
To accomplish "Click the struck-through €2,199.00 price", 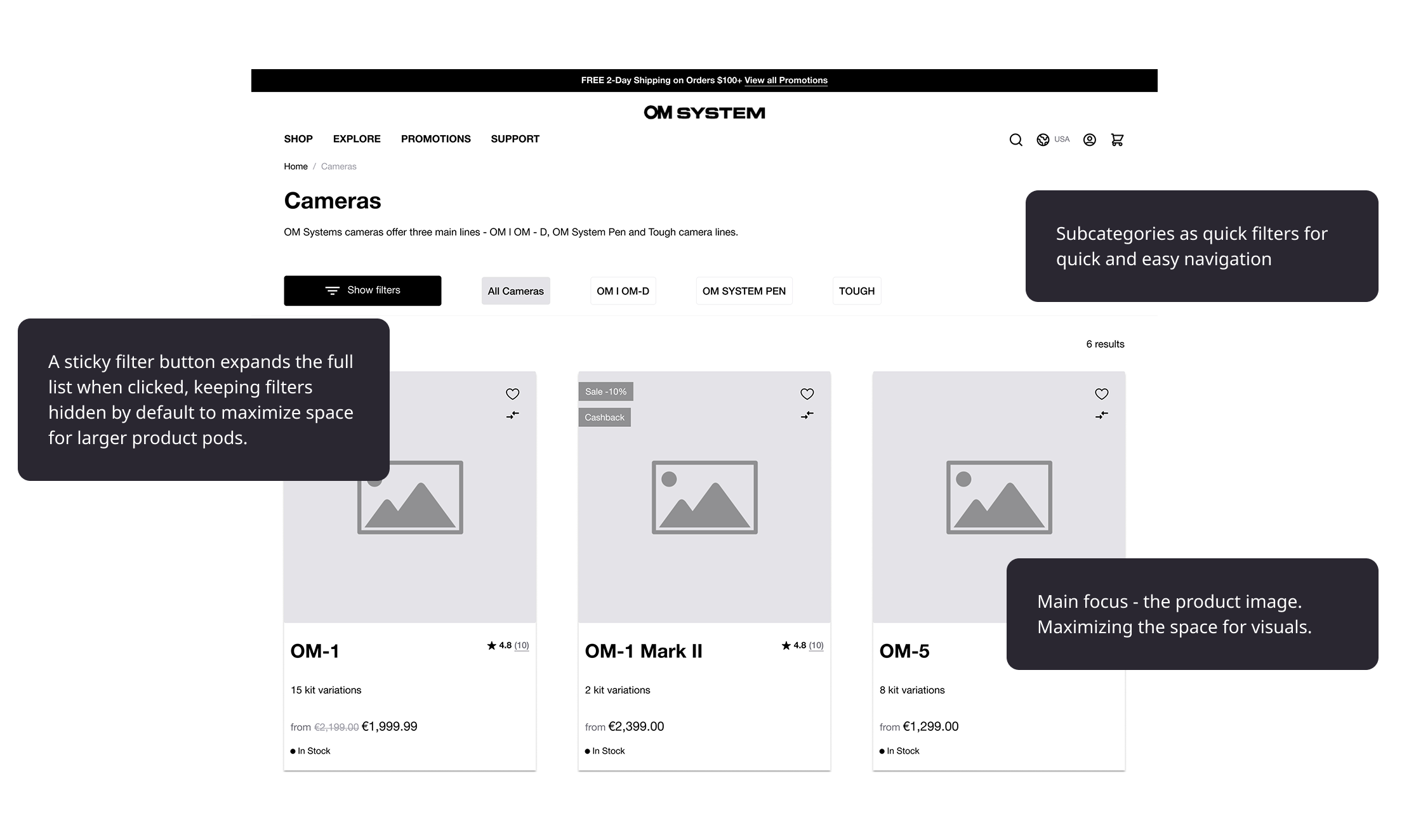I will pos(336,727).
